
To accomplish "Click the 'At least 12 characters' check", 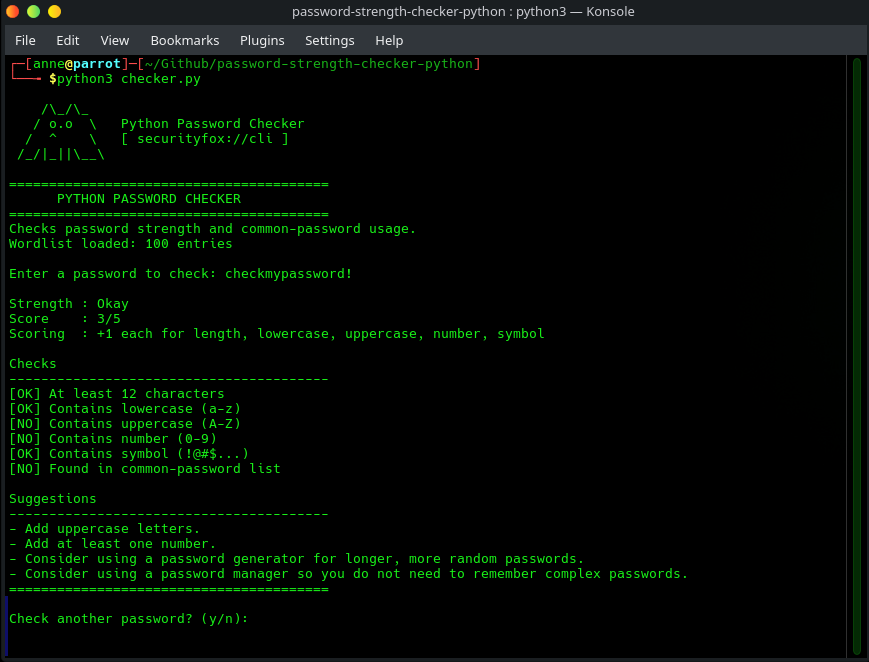I will tap(117, 394).
